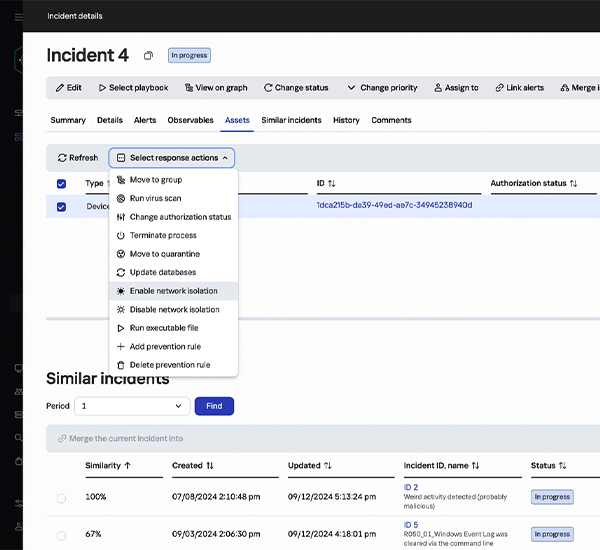Click the Run executable file triangle icon
This screenshot has width=600, height=550.
(x=121, y=328)
